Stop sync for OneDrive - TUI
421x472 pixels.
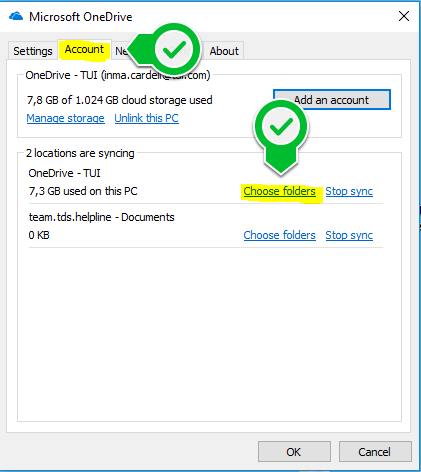coord(349,191)
